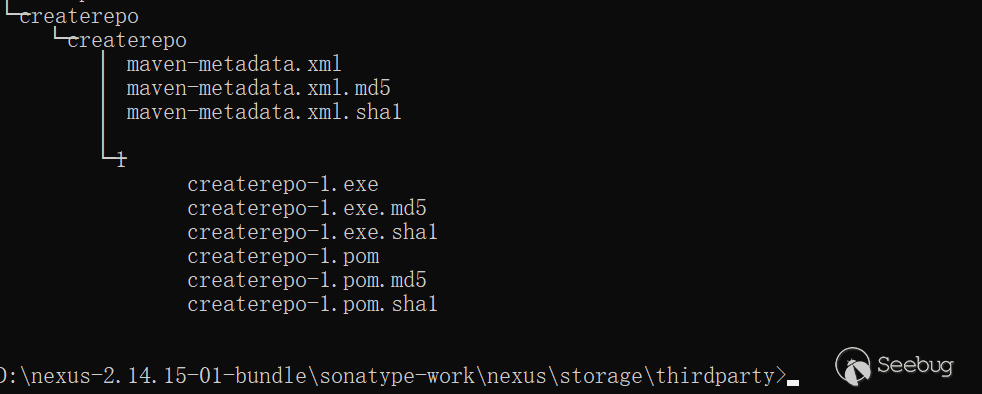Click the storage path segment in prompt
The width and height of the screenshot is (982, 394).
(x=601, y=376)
